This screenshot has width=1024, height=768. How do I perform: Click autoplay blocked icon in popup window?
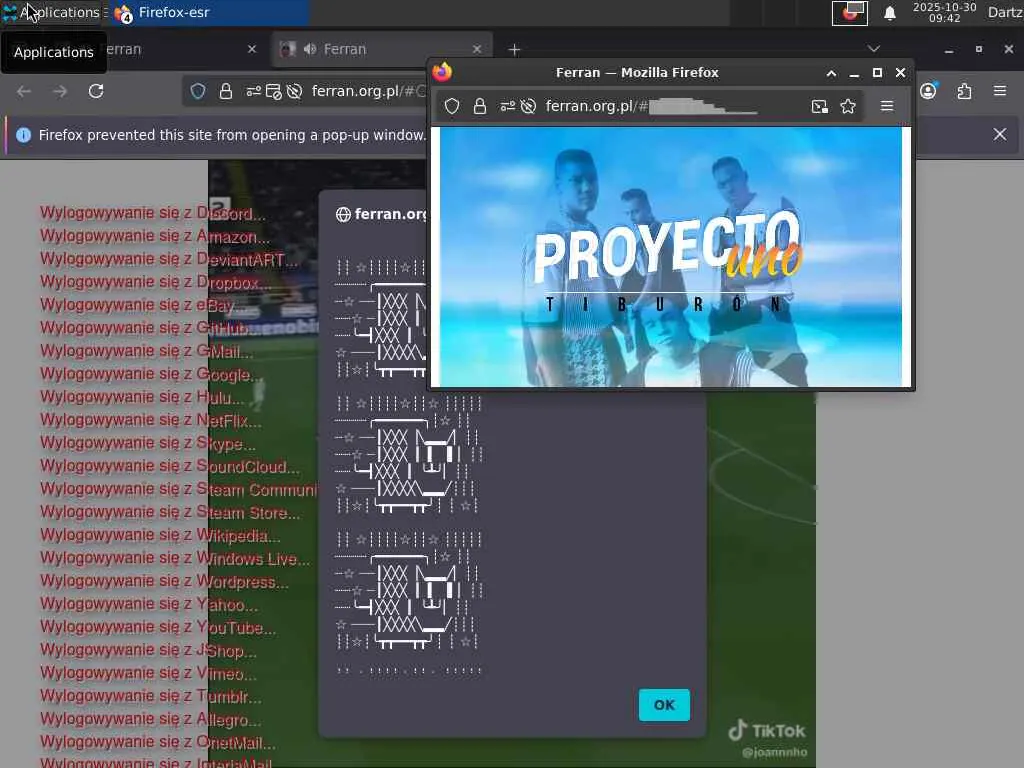(x=528, y=106)
